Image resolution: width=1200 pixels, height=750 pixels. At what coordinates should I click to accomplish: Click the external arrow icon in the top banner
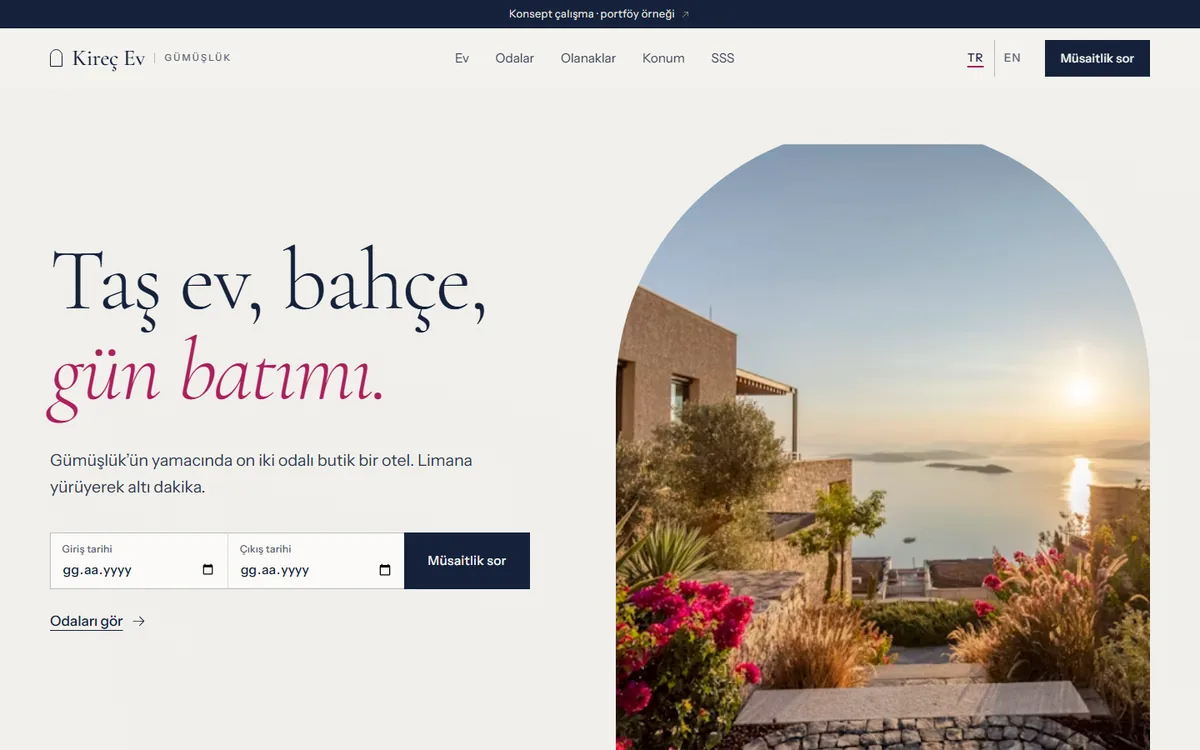[x=685, y=14]
